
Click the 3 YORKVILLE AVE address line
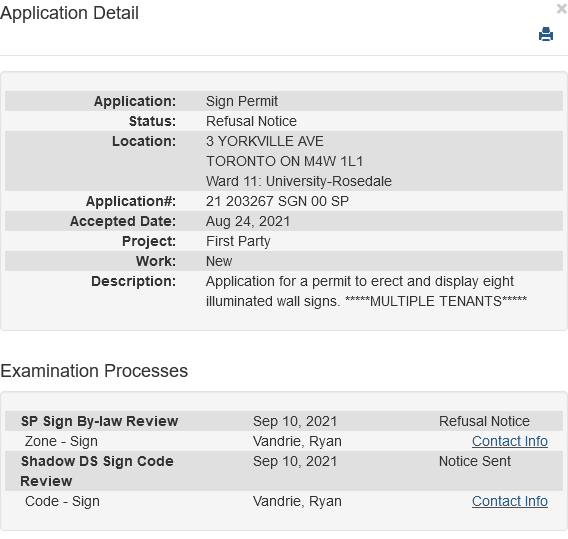264,141
